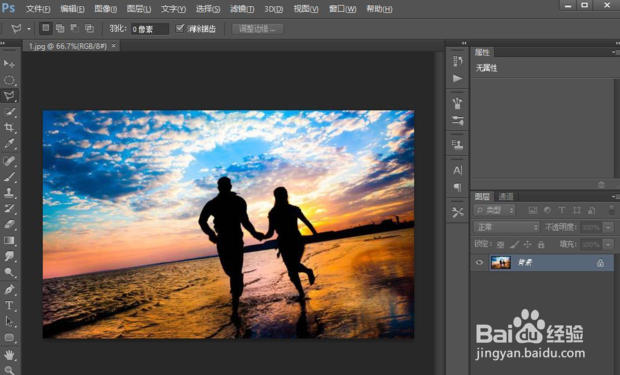620x375 pixels.
Task: Open the lasso tool preset picker arrow
Action: [29, 28]
